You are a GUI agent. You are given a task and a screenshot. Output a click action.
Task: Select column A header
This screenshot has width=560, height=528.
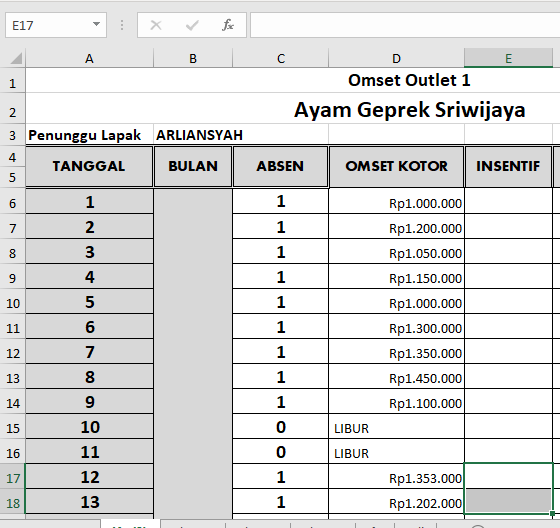89,59
